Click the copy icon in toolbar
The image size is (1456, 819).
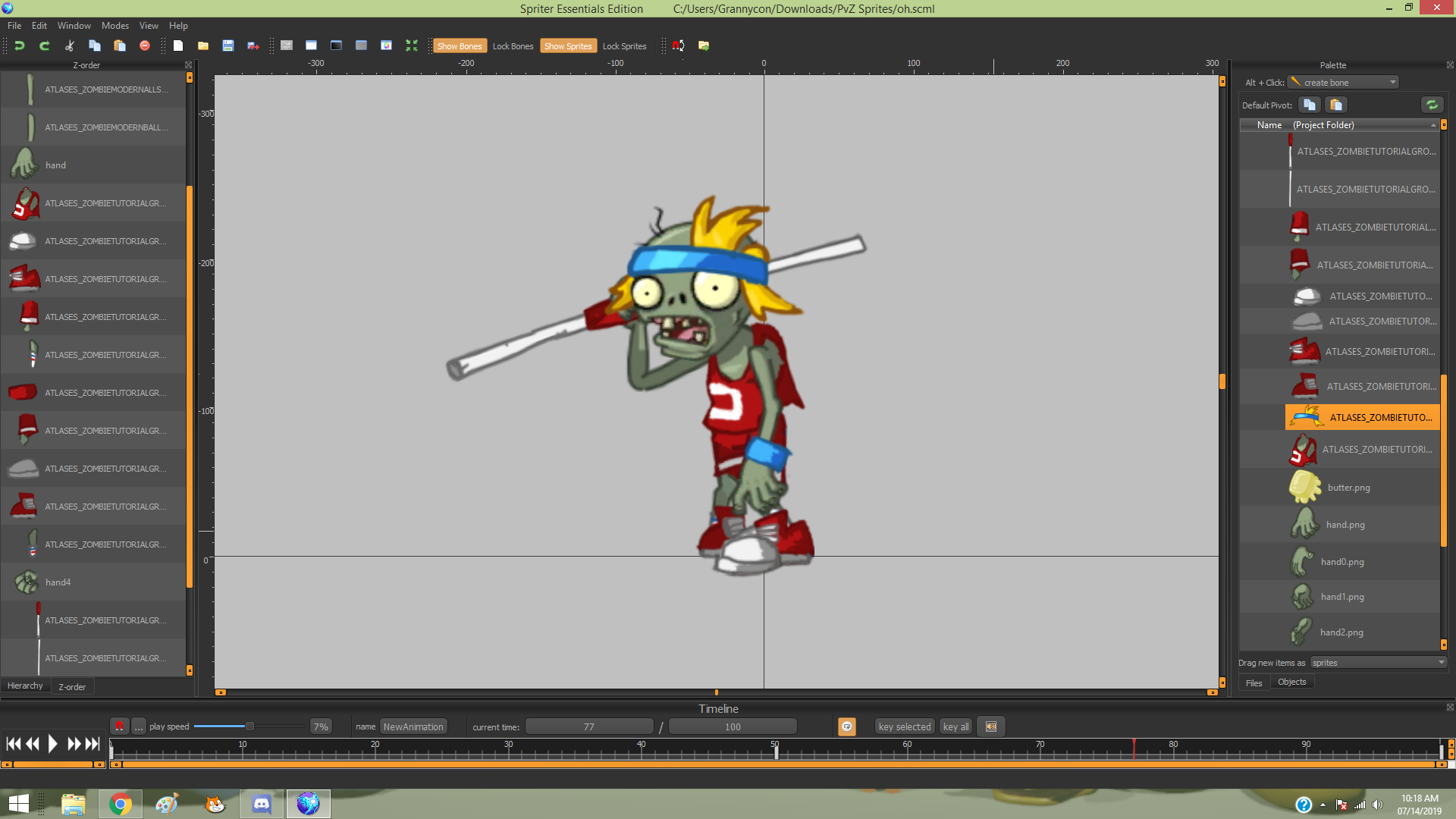click(95, 45)
